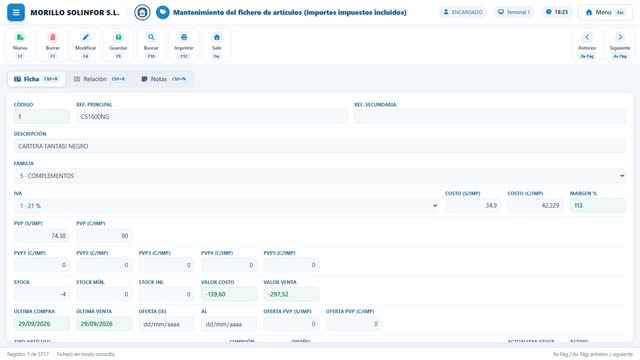640x360 pixels.
Task: Click the Oferta PVP (C/IMP) field
Action: (x=354, y=324)
